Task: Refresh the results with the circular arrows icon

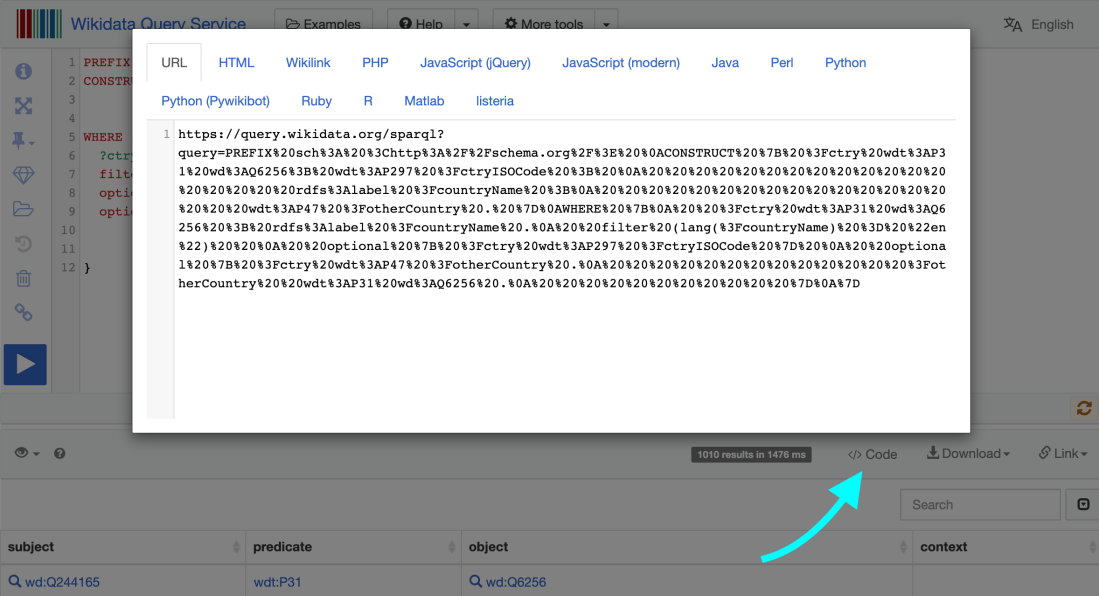Action: (x=1084, y=408)
